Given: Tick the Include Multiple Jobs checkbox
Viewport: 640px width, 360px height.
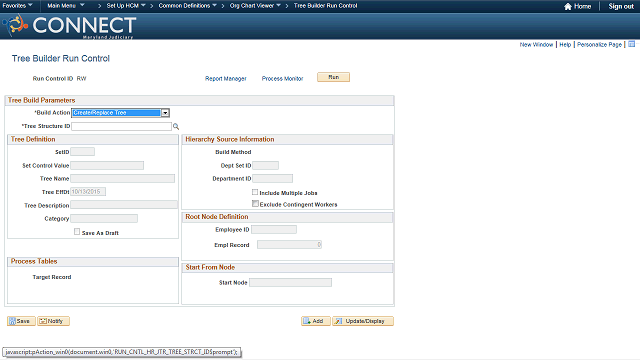Looking at the screenshot, I should point(255,192).
